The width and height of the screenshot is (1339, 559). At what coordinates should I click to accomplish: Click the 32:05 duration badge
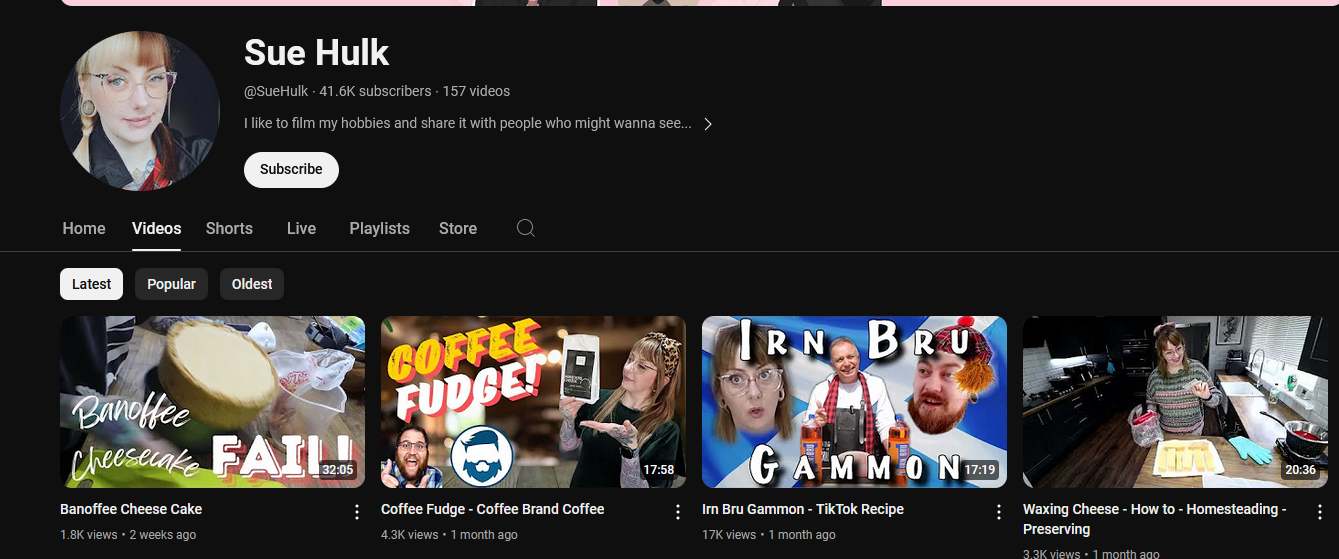(x=337, y=469)
